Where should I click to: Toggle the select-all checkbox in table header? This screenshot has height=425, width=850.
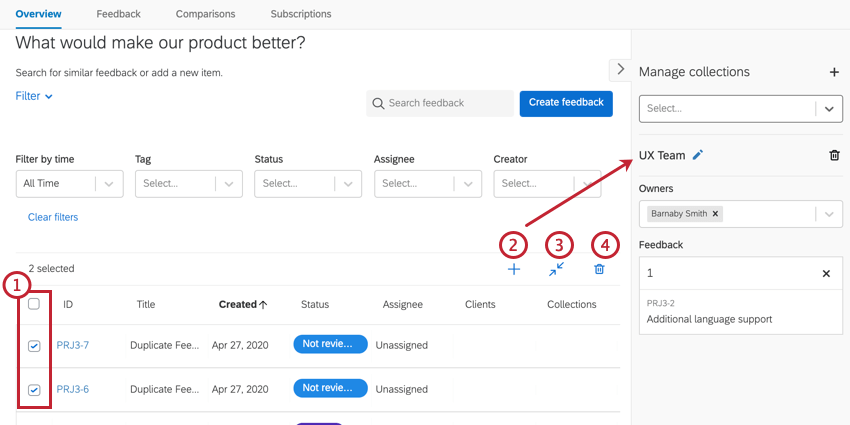[34, 304]
